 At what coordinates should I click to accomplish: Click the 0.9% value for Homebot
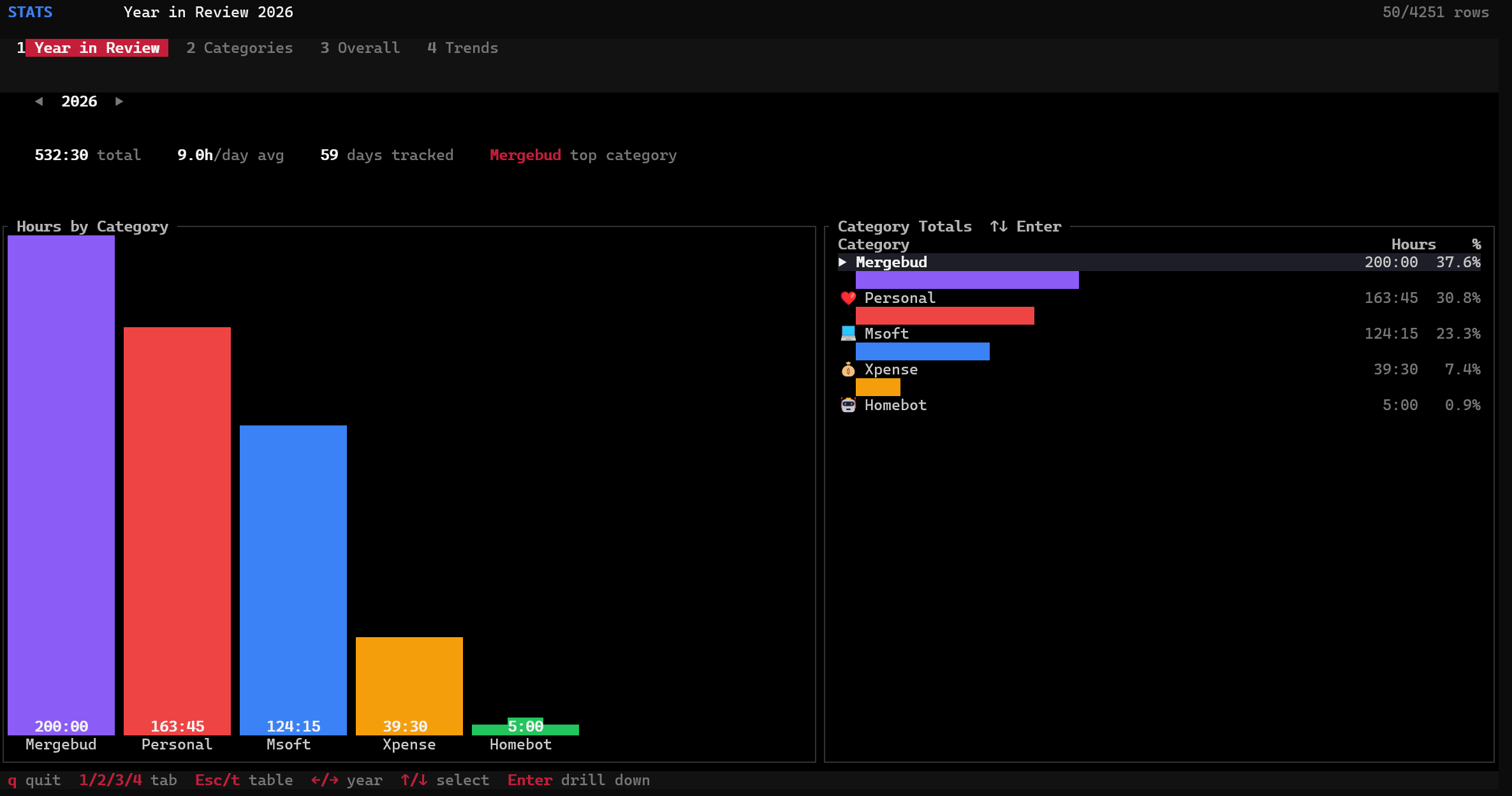pyautogui.click(x=1463, y=405)
